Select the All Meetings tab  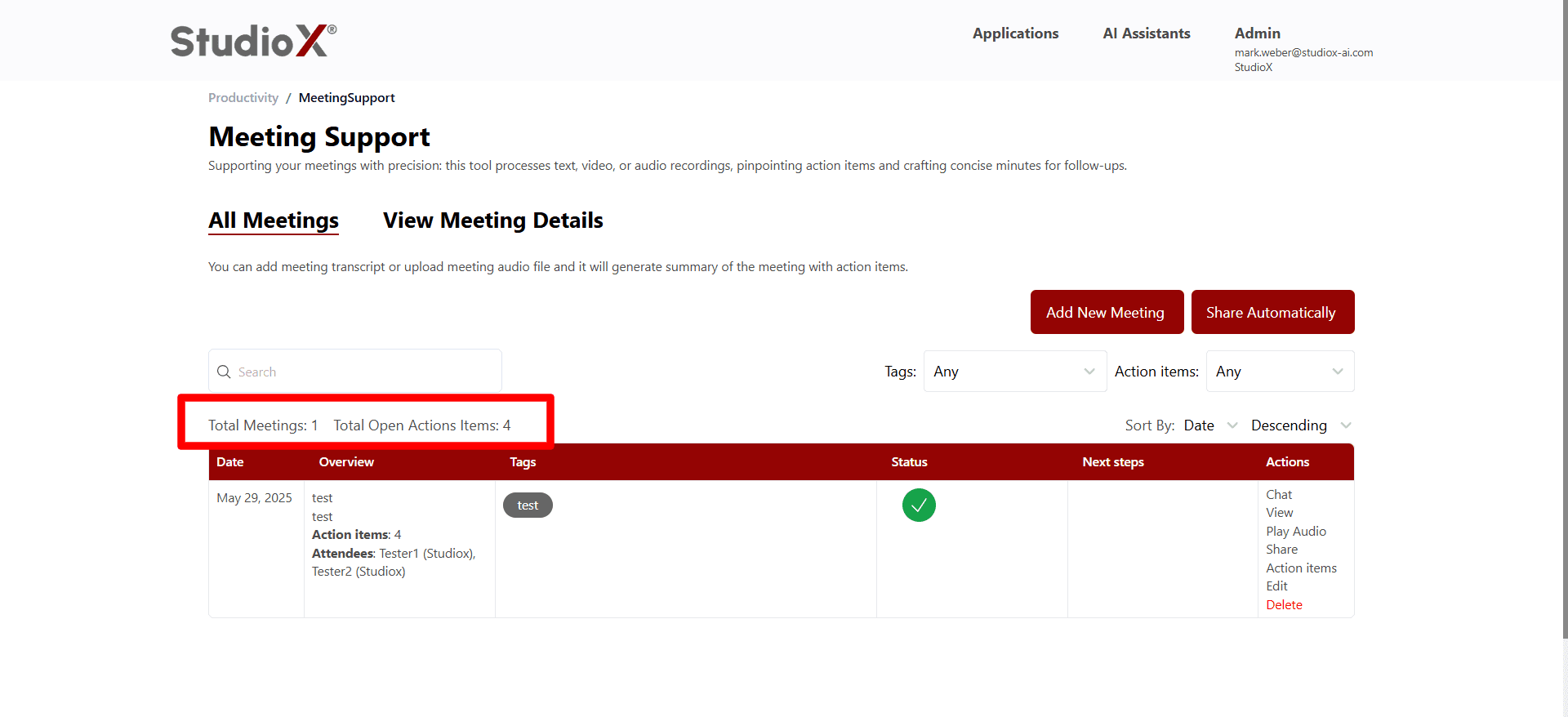(273, 220)
